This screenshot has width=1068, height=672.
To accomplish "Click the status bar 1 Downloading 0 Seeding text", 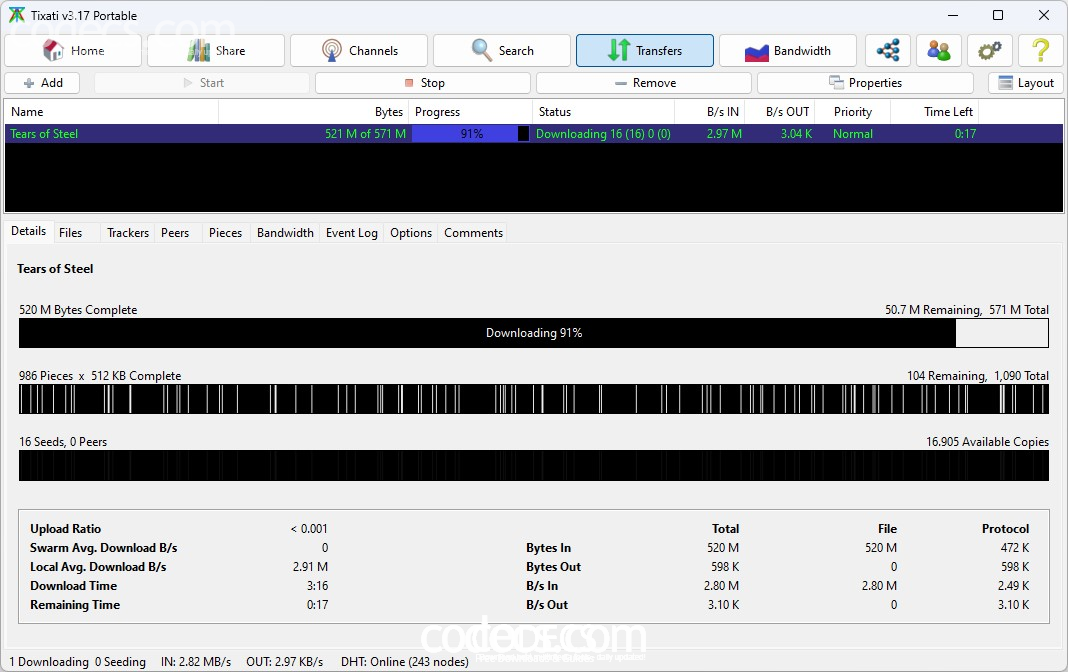I will (x=78, y=662).
